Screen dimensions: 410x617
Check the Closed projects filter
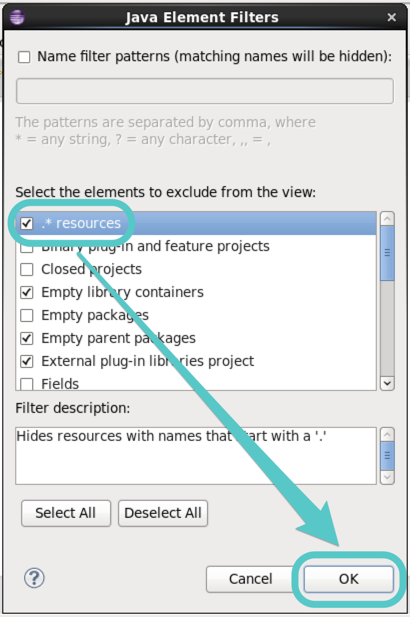(x=26, y=270)
